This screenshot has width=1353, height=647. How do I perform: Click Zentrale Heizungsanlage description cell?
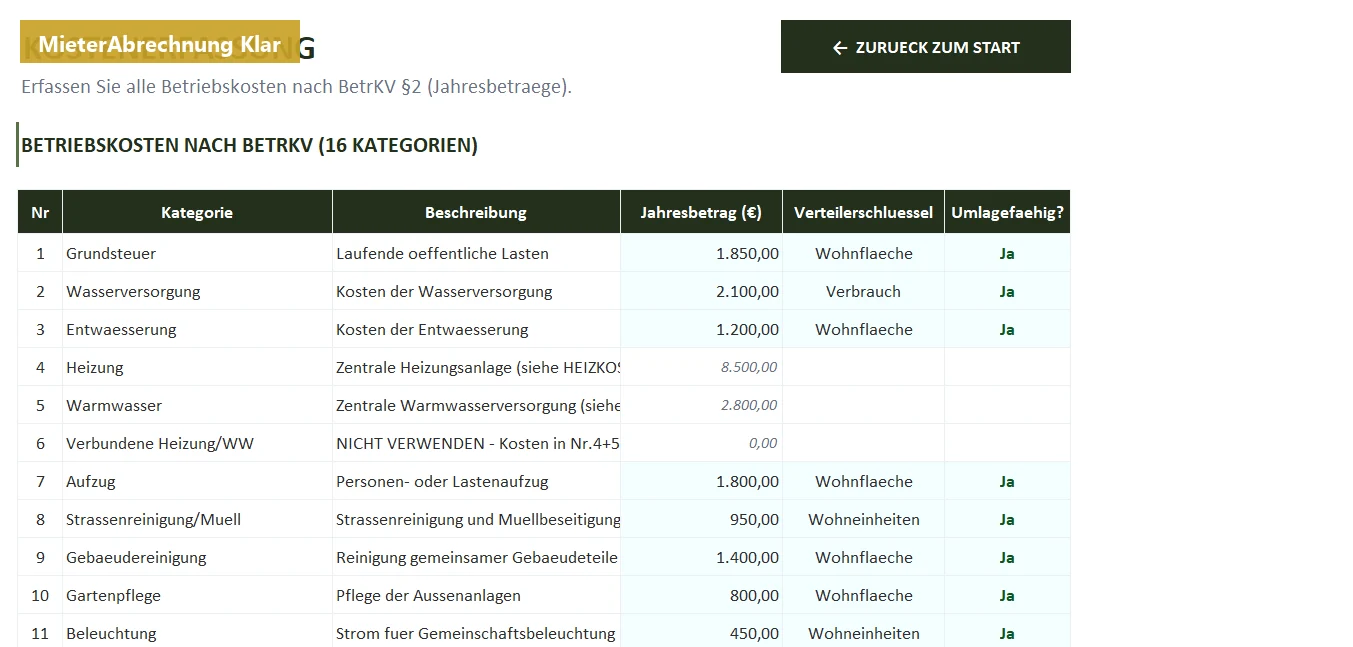pos(476,367)
